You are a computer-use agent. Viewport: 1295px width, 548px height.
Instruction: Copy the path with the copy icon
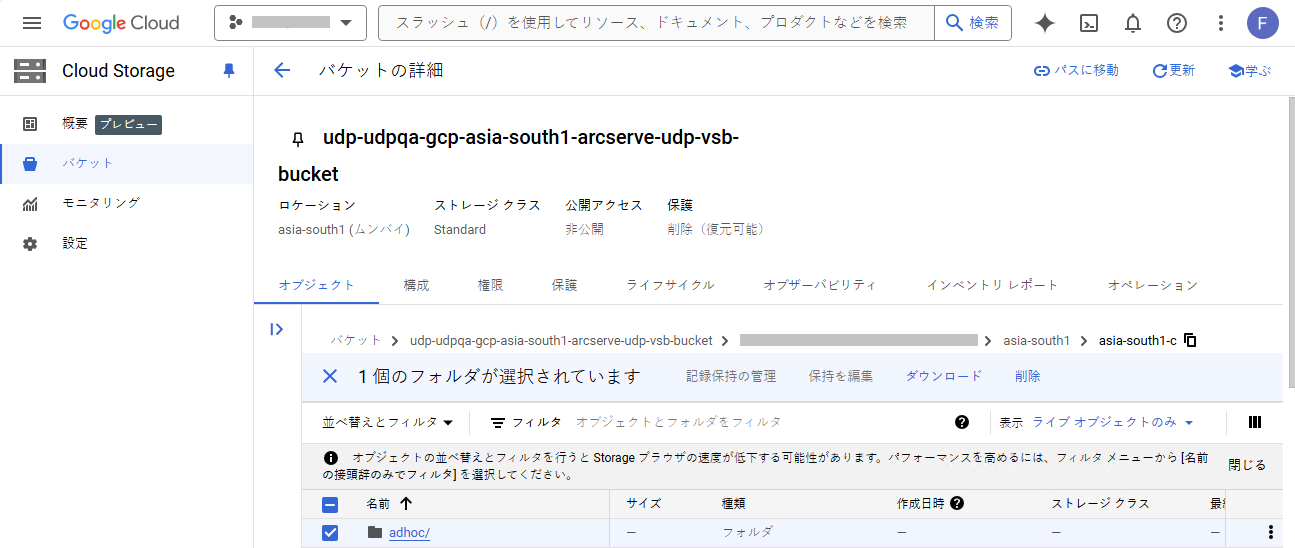pos(1190,340)
